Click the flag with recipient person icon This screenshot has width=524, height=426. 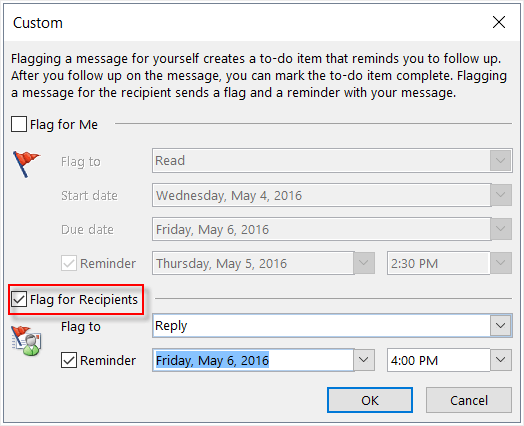pos(26,341)
